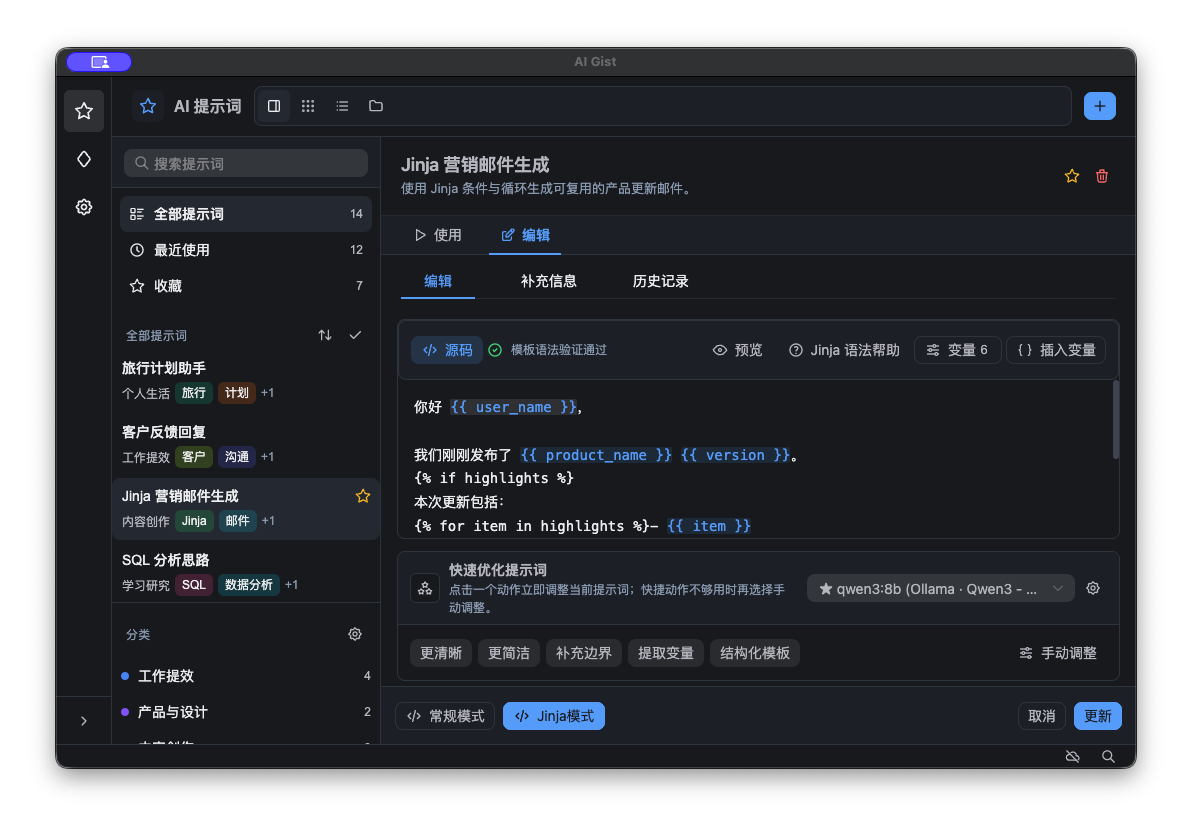Switch to folder view
This screenshot has height=832, width=1192.
pyautogui.click(x=376, y=106)
